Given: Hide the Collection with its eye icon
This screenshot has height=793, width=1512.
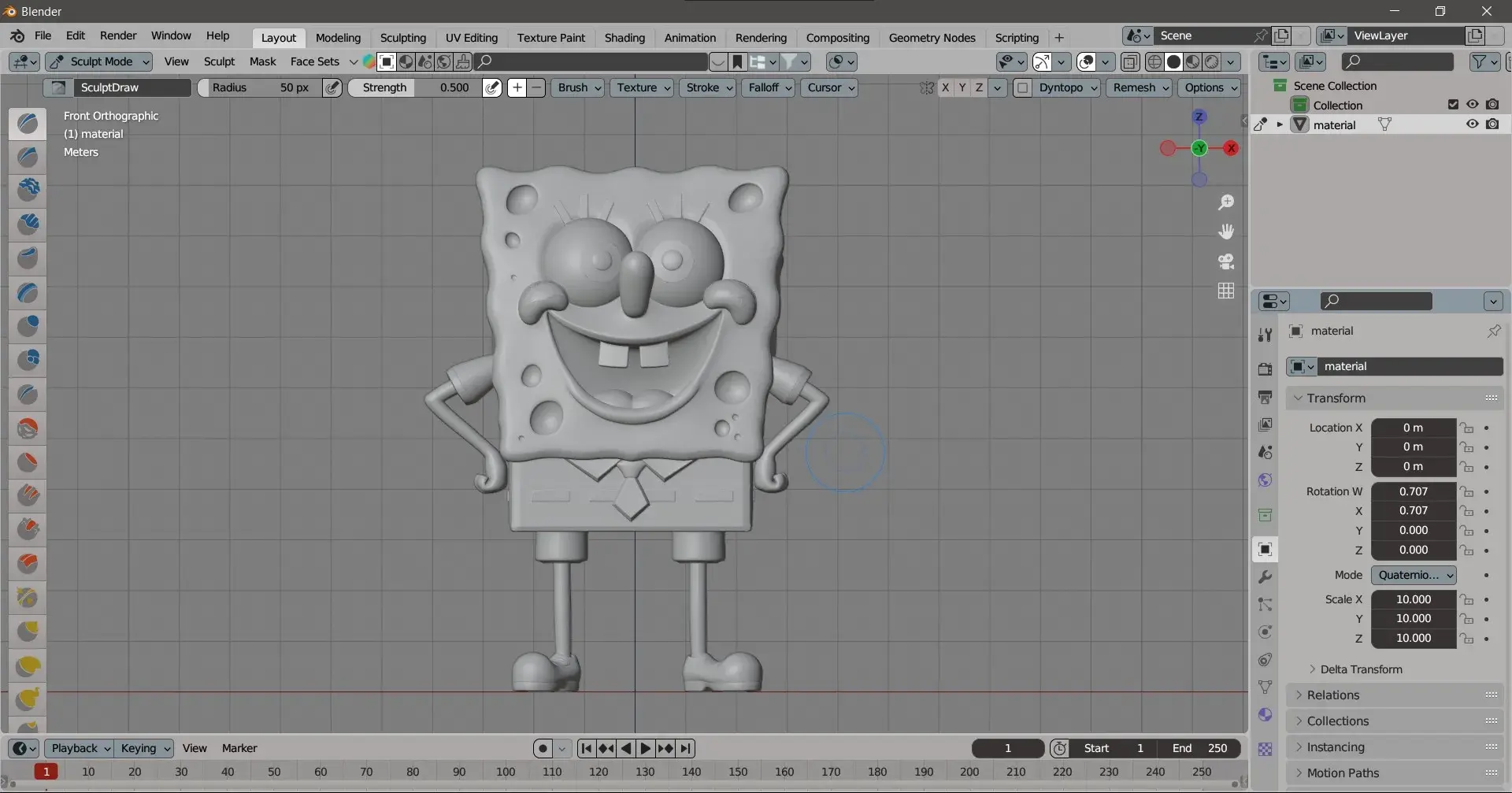Looking at the screenshot, I should (1472, 104).
